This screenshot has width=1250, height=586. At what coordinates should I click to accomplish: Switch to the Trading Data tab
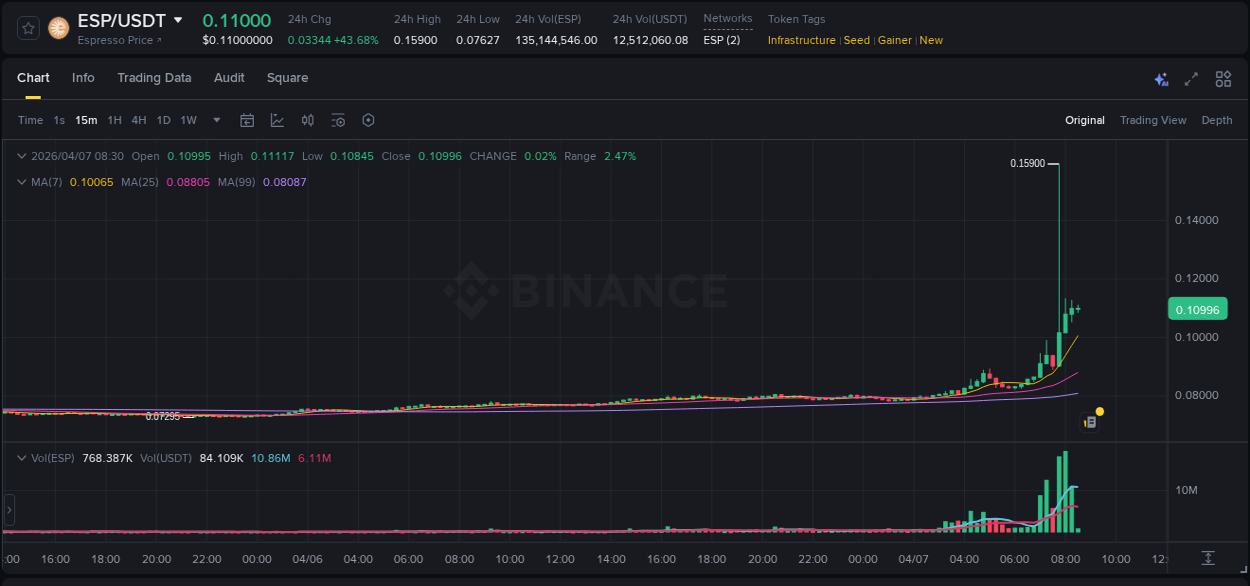(x=154, y=77)
